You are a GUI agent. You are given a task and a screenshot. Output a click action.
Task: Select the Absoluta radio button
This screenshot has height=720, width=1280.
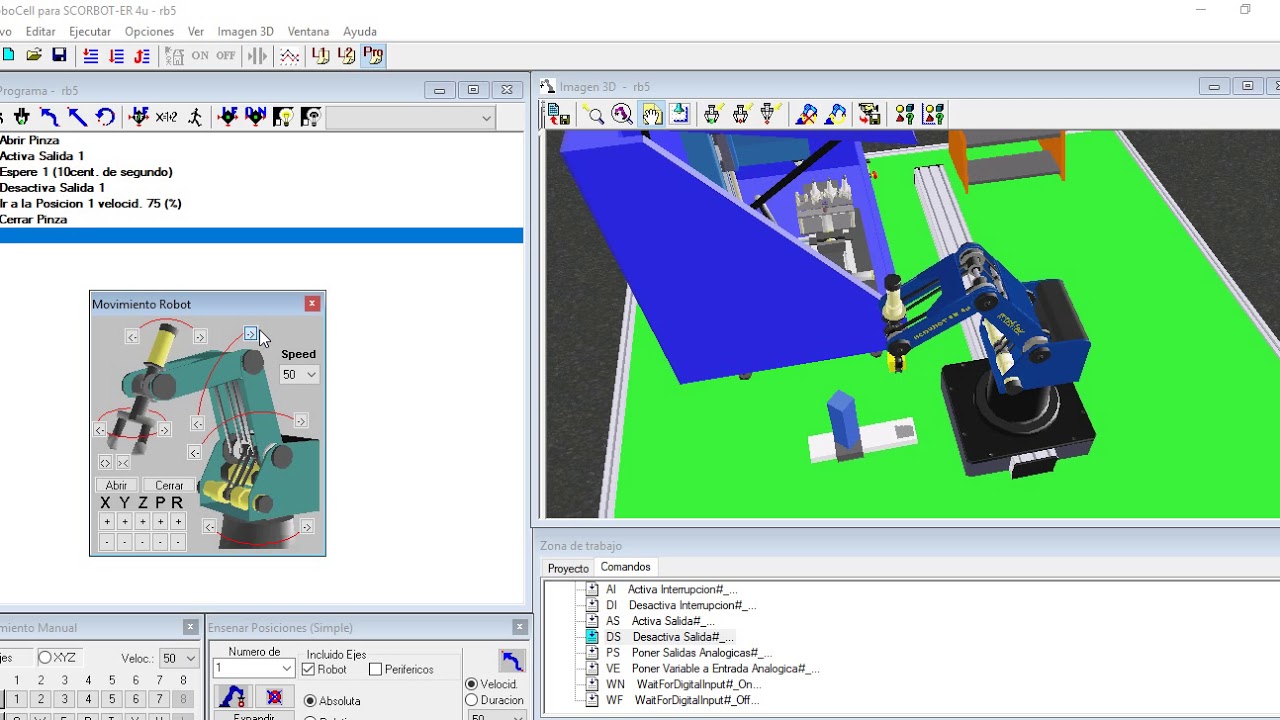[x=310, y=701]
